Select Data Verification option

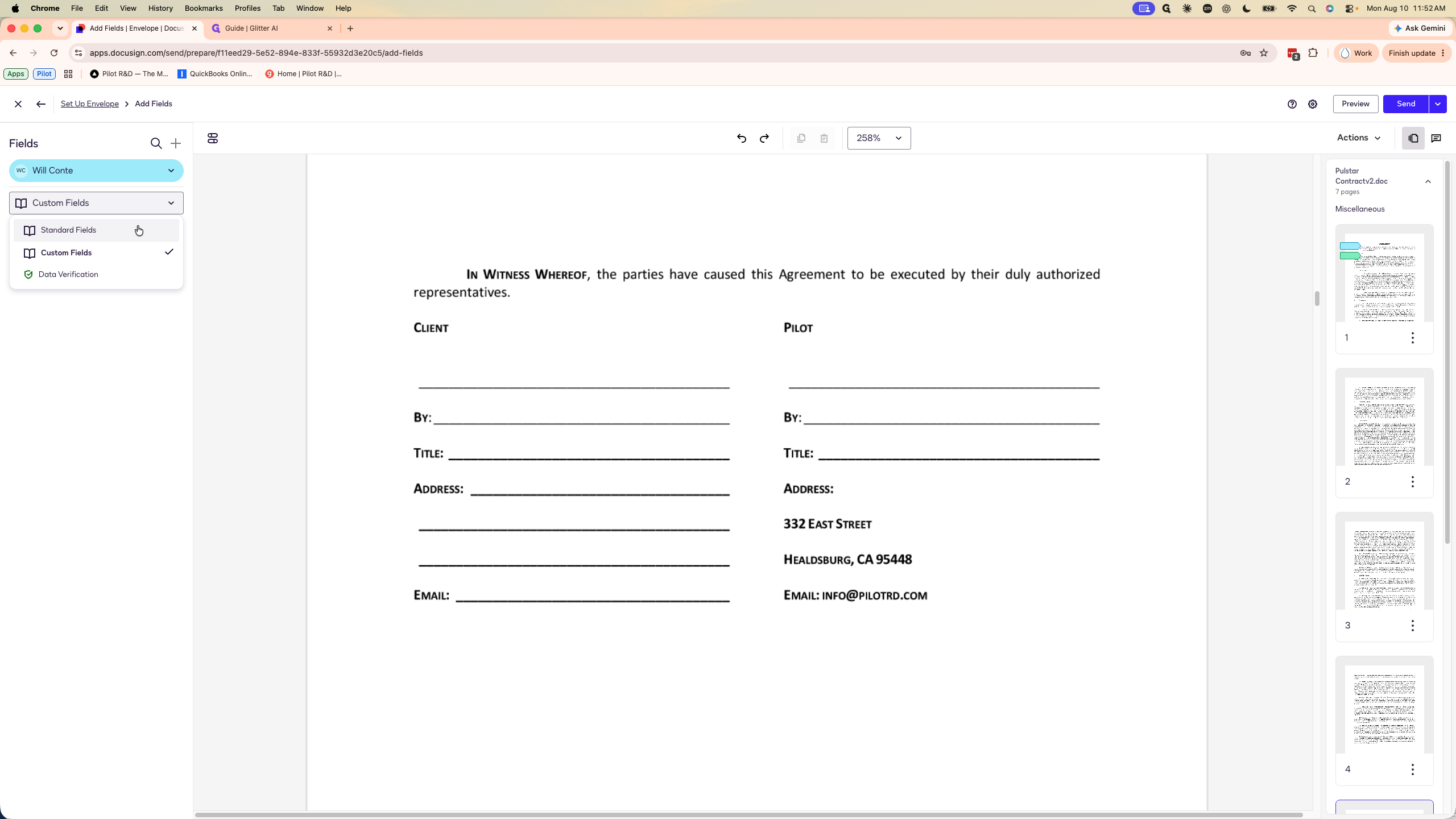(x=96, y=275)
